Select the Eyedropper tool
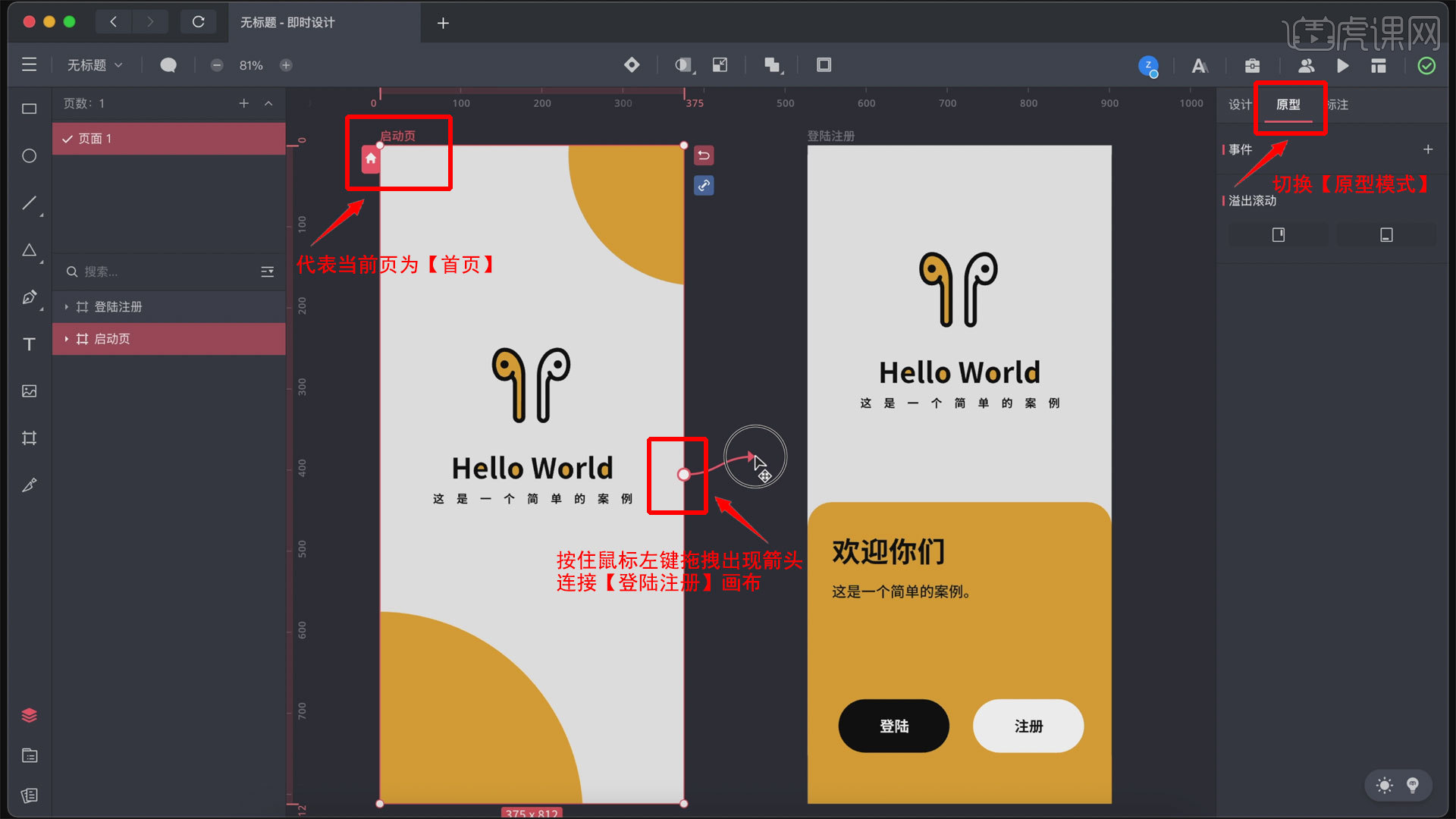Viewport: 1456px width, 819px height. click(30, 485)
